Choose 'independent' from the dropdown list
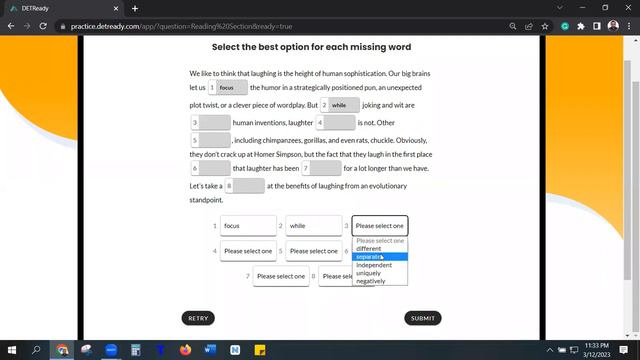640x360 pixels. pos(380,265)
